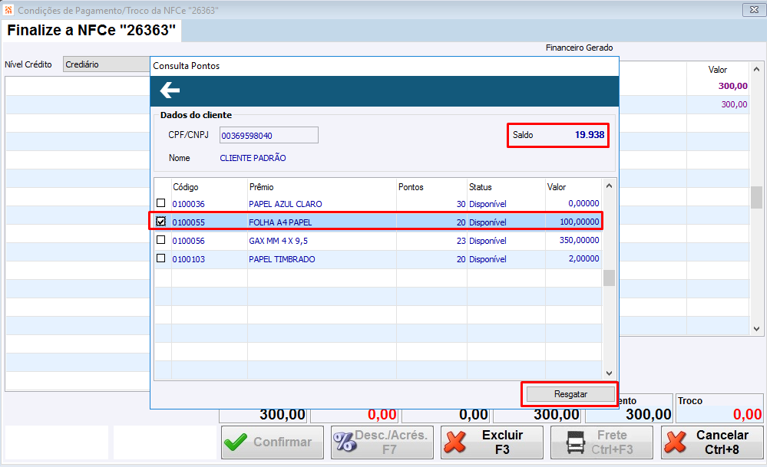Click scroll up arrow in Financeiro Gerado list
Screen dimensions: 768x467
pos(757,70)
